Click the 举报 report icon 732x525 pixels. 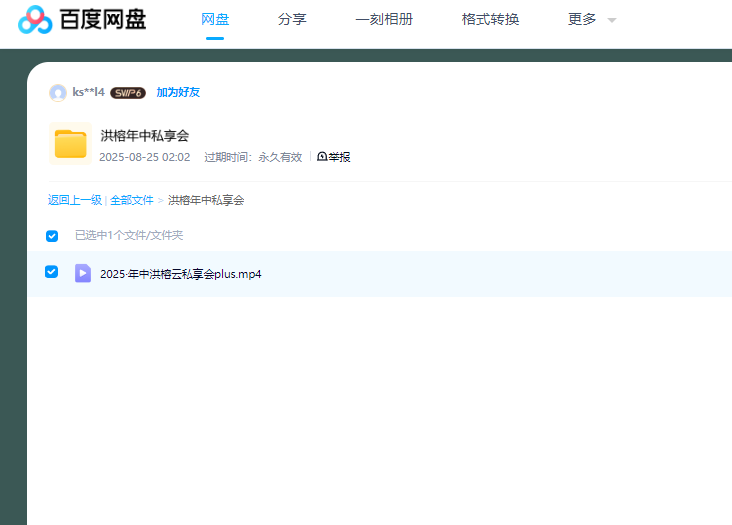click(x=322, y=157)
